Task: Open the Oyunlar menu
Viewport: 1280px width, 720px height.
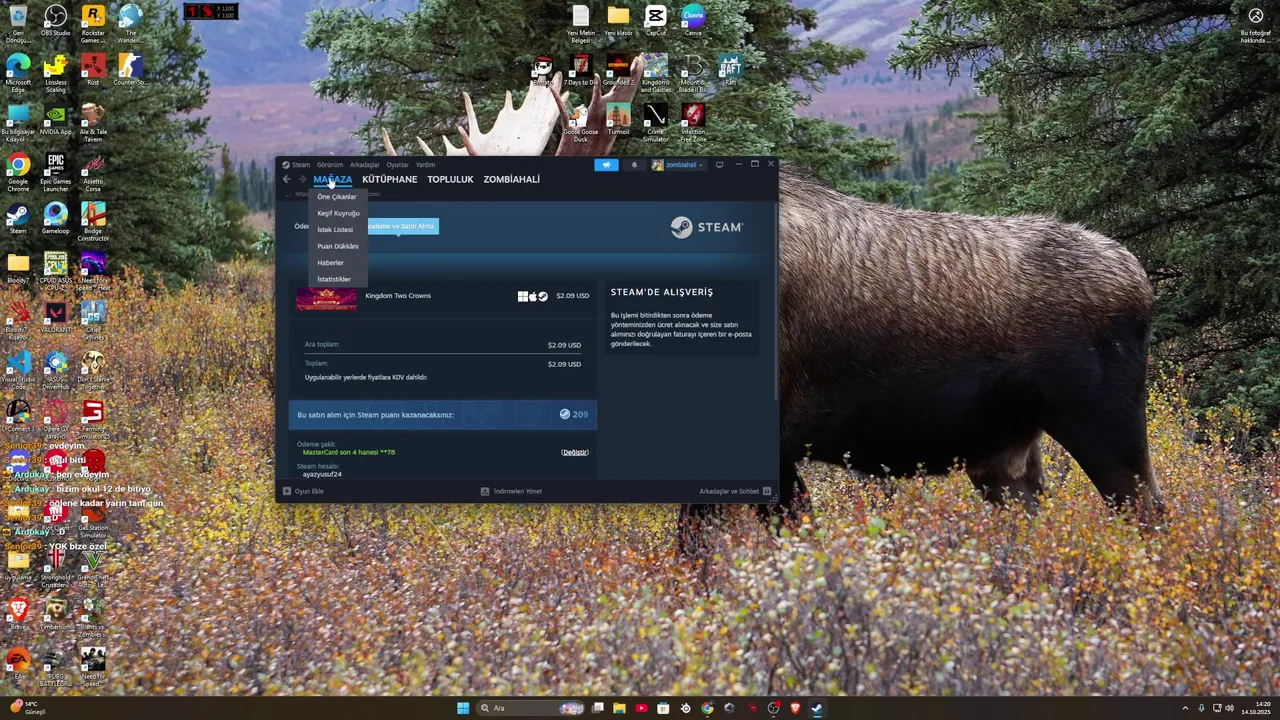Action: click(398, 165)
